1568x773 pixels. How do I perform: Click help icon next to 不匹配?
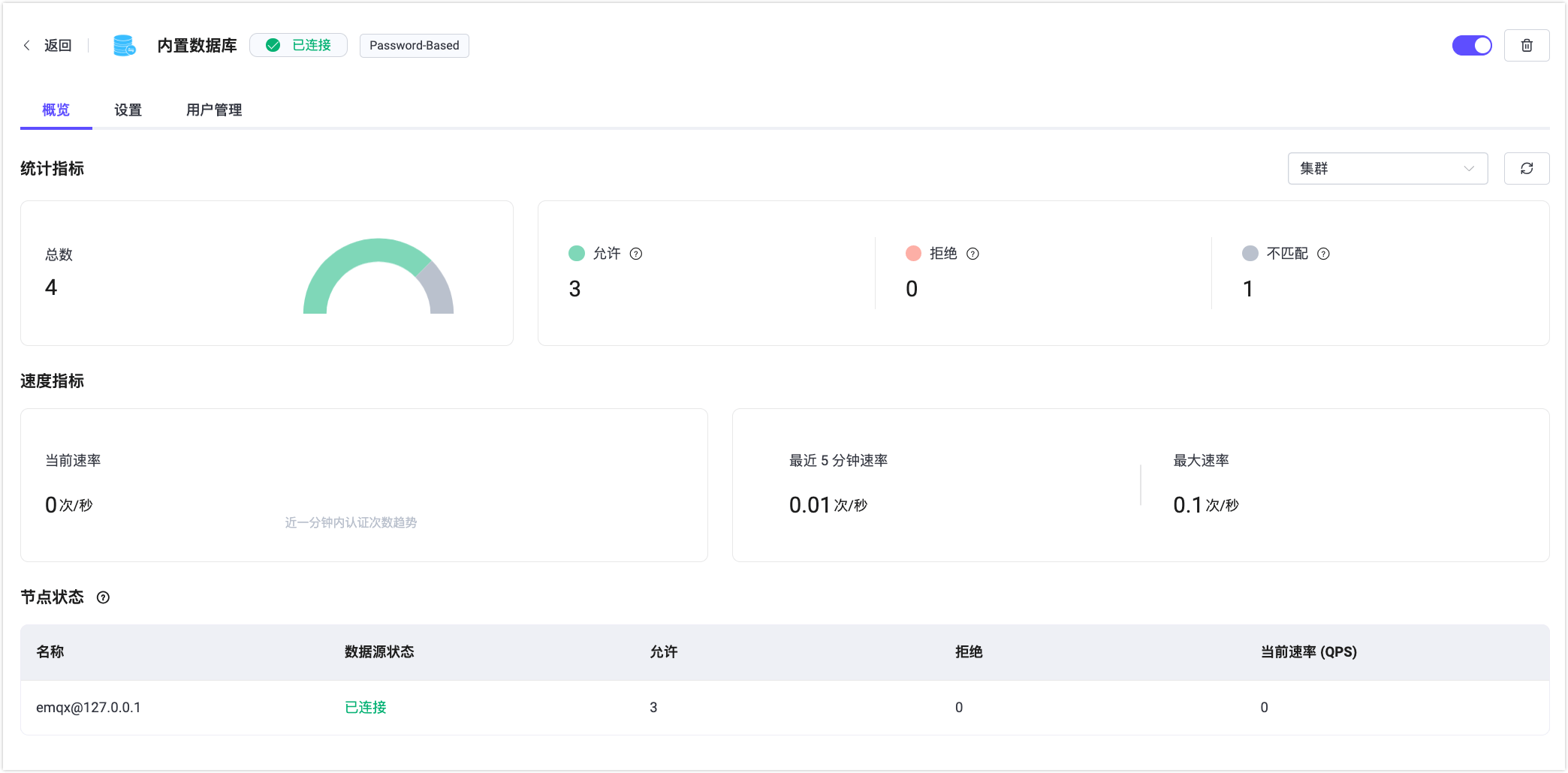click(1323, 254)
